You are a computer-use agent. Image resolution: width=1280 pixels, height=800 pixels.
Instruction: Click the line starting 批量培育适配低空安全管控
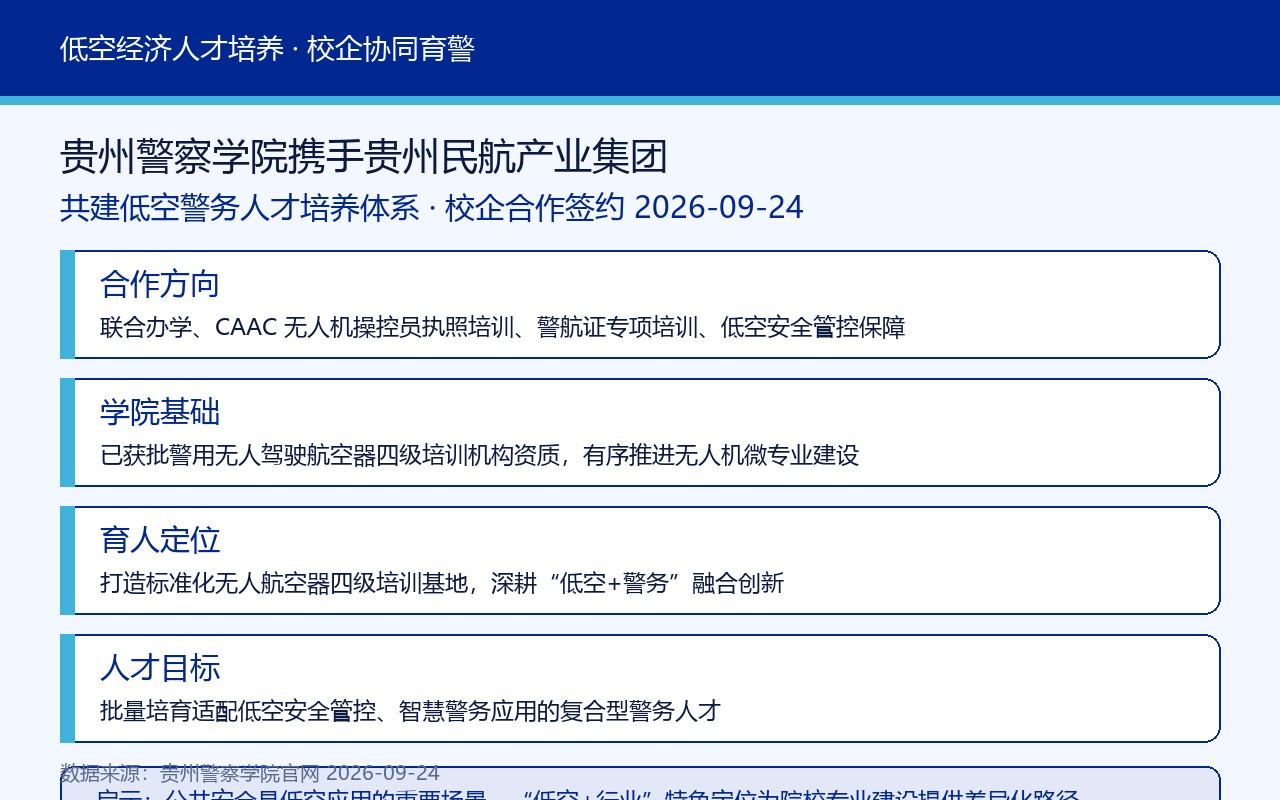411,711
